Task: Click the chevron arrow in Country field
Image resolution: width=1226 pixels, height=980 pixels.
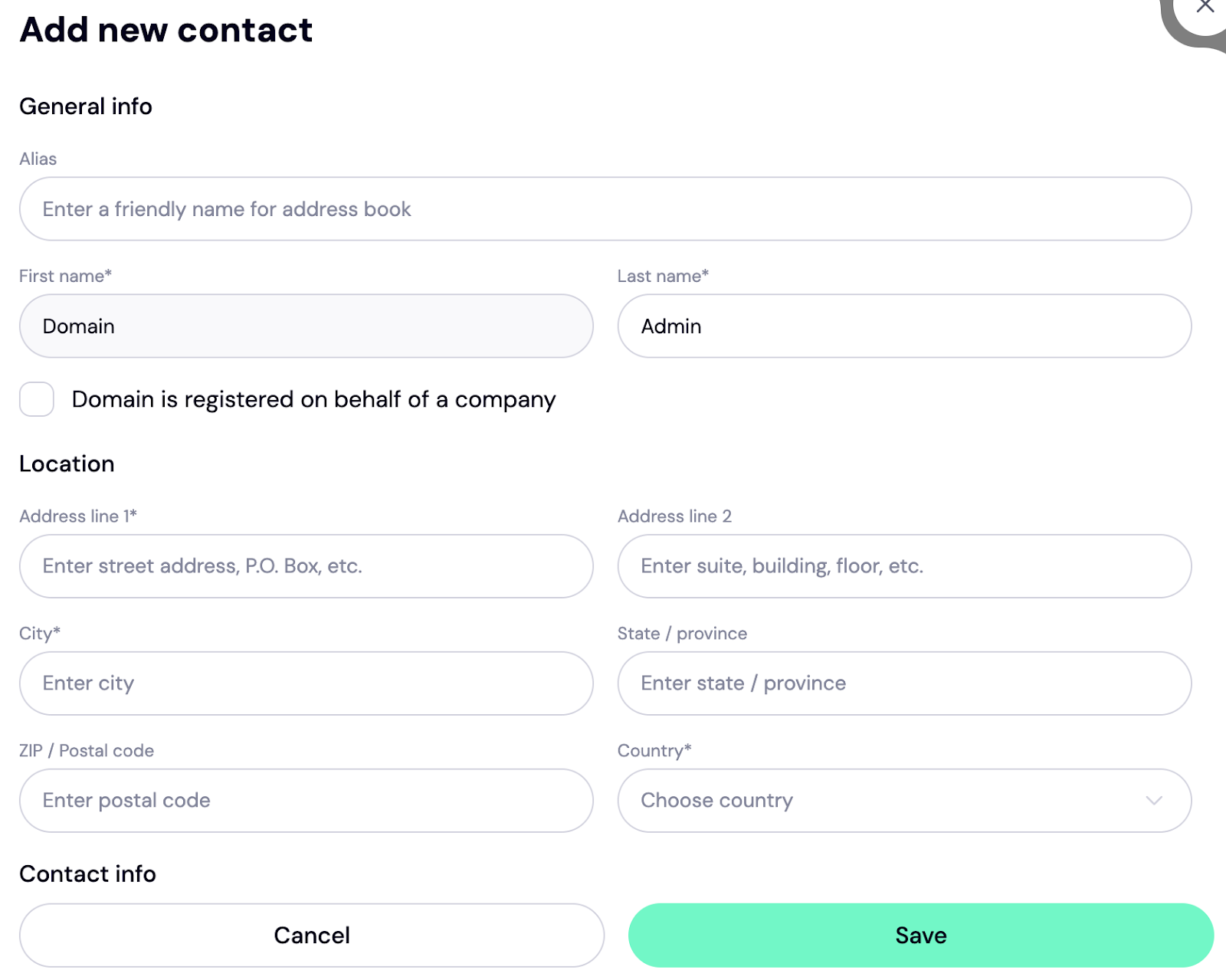Action: [x=1154, y=801]
